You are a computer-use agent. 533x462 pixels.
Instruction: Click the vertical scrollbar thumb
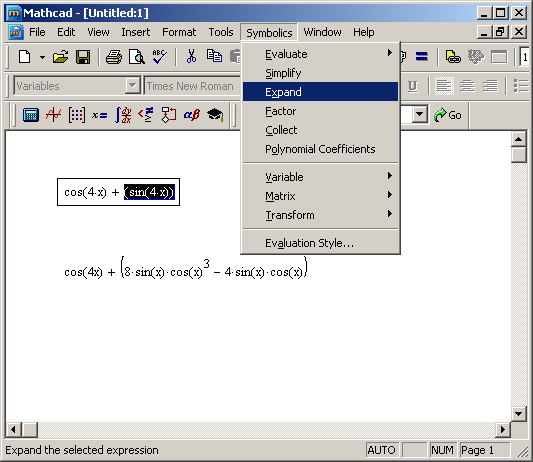519,154
